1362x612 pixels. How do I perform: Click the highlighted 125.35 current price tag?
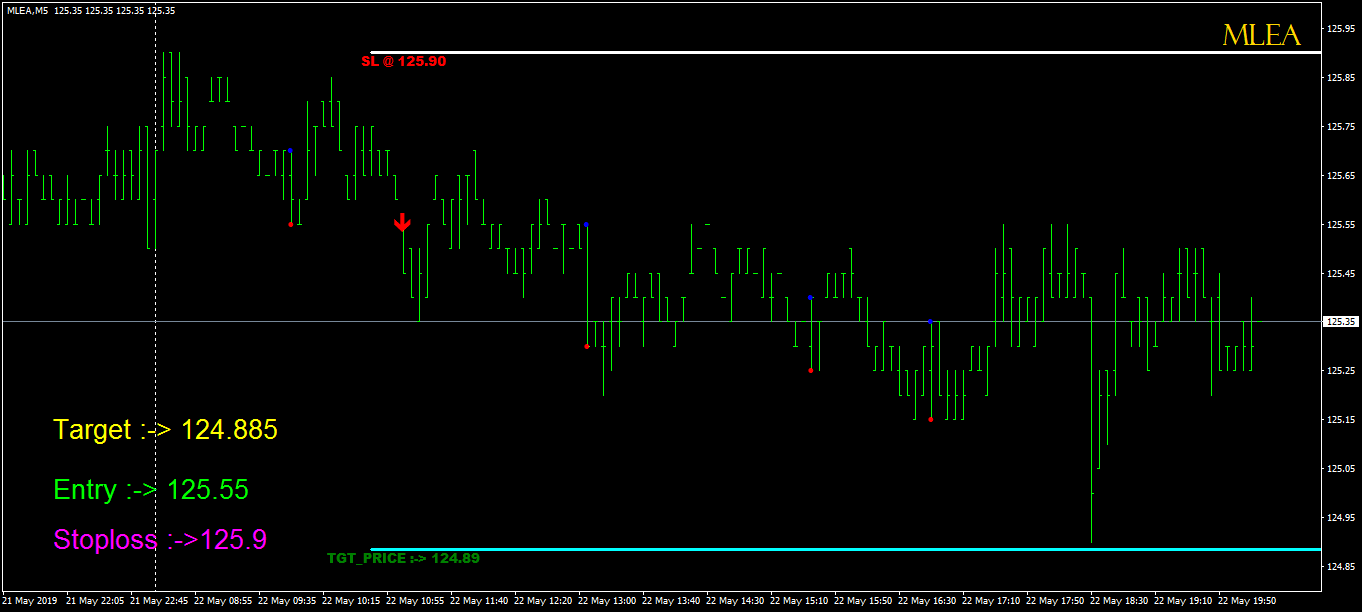(1342, 322)
